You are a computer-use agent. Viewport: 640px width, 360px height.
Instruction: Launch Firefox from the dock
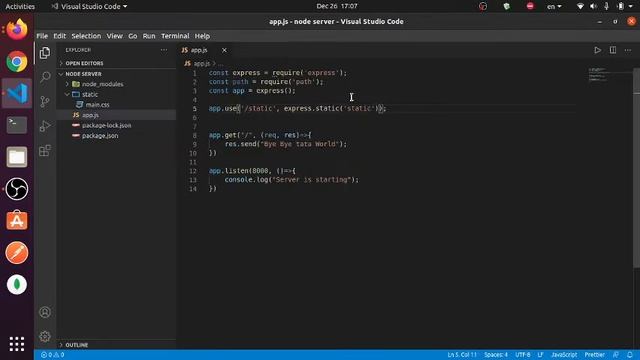(x=17, y=30)
